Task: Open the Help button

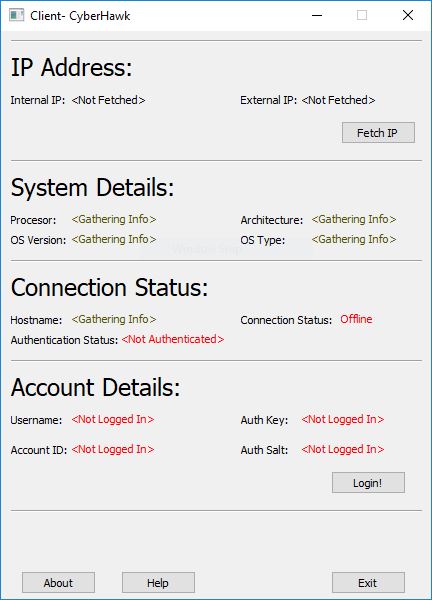Action: pos(158,582)
